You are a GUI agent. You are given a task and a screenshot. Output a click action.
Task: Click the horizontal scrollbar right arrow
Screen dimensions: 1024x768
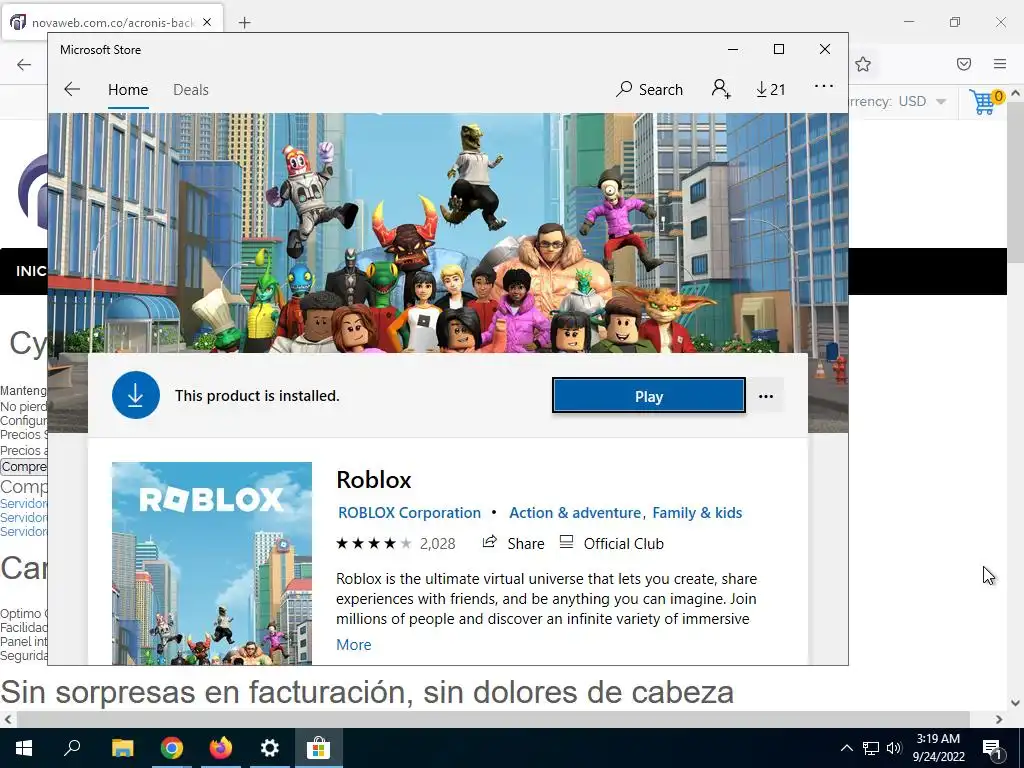999,720
